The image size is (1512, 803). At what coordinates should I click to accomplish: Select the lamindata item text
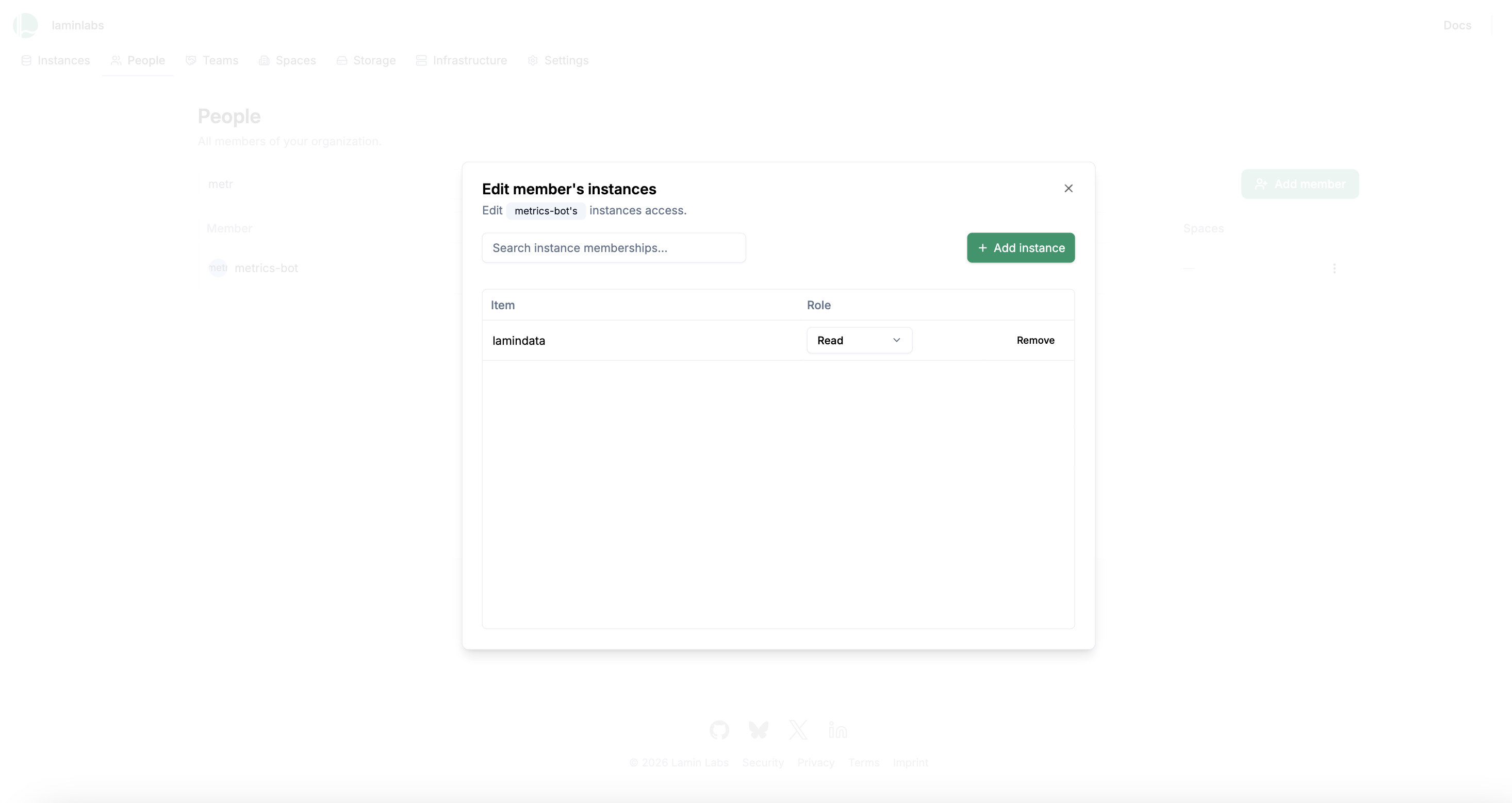click(519, 341)
